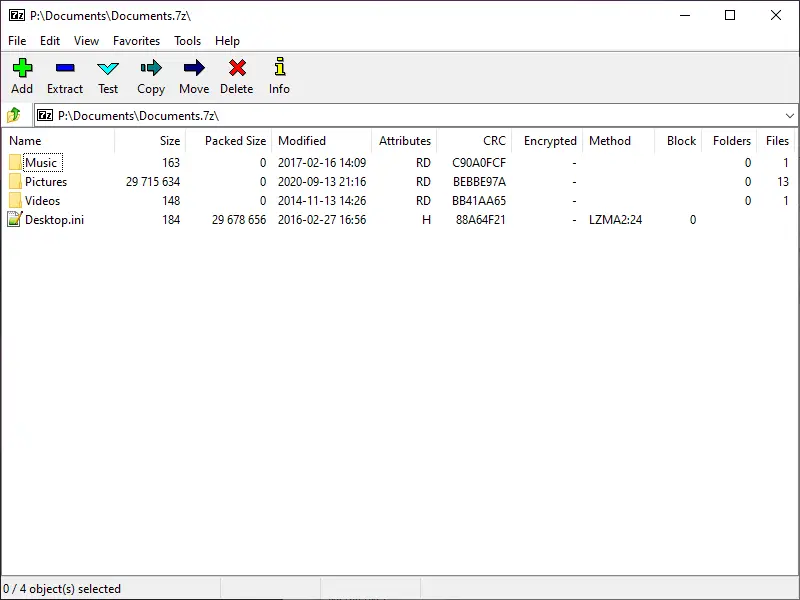Click the Move toolbar icon
The width and height of the screenshot is (800, 600).
[193, 70]
